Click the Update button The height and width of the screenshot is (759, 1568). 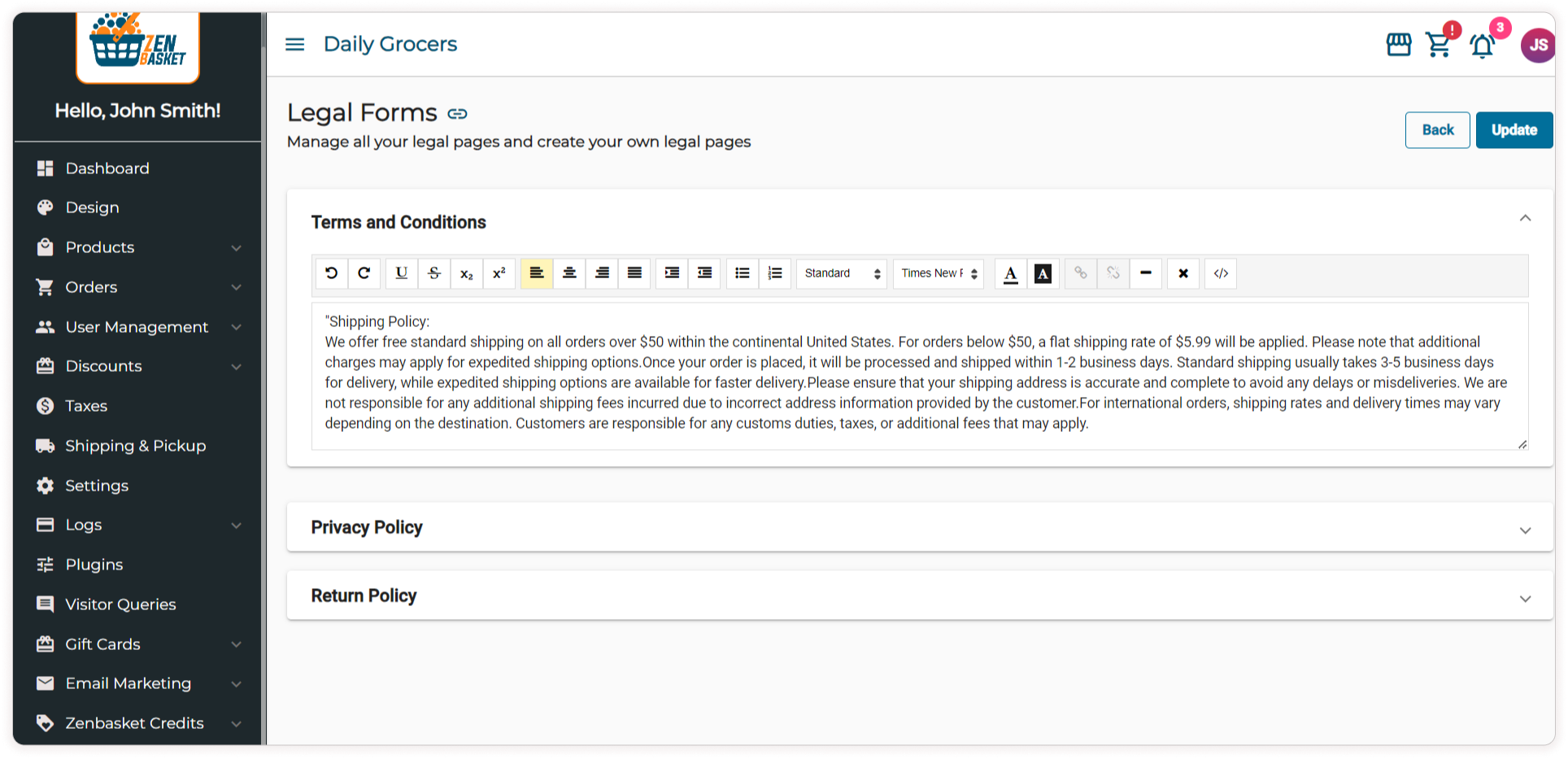click(x=1514, y=130)
